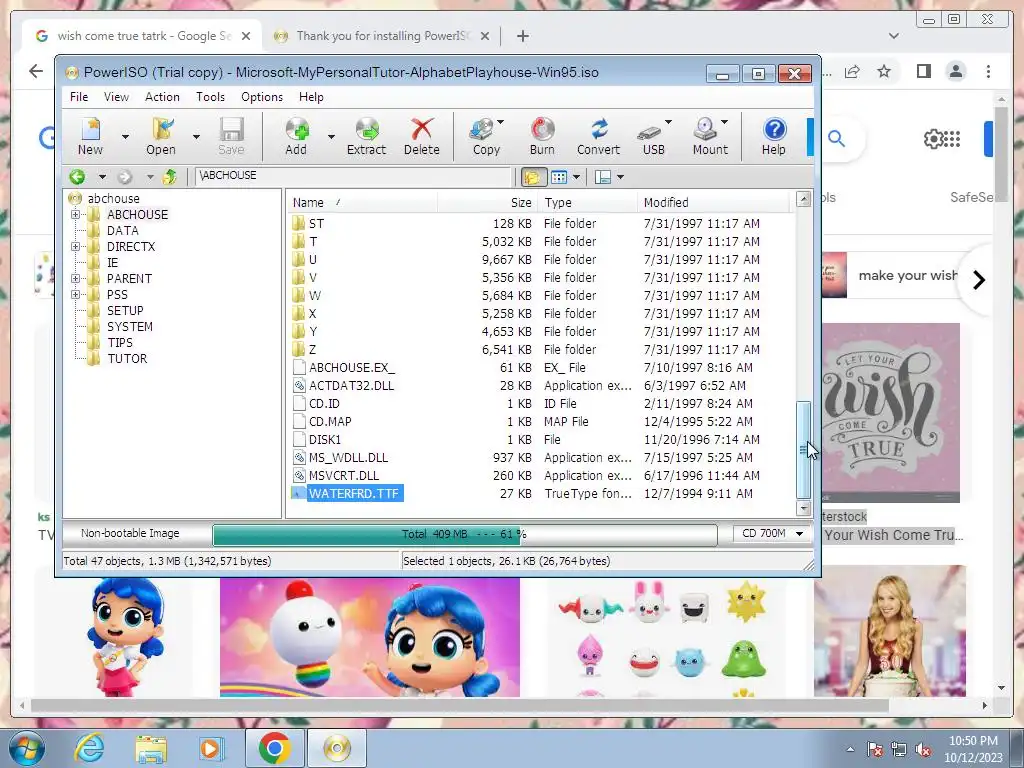Open the Options menu
The image size is (1024, 768).
[262, 97]
